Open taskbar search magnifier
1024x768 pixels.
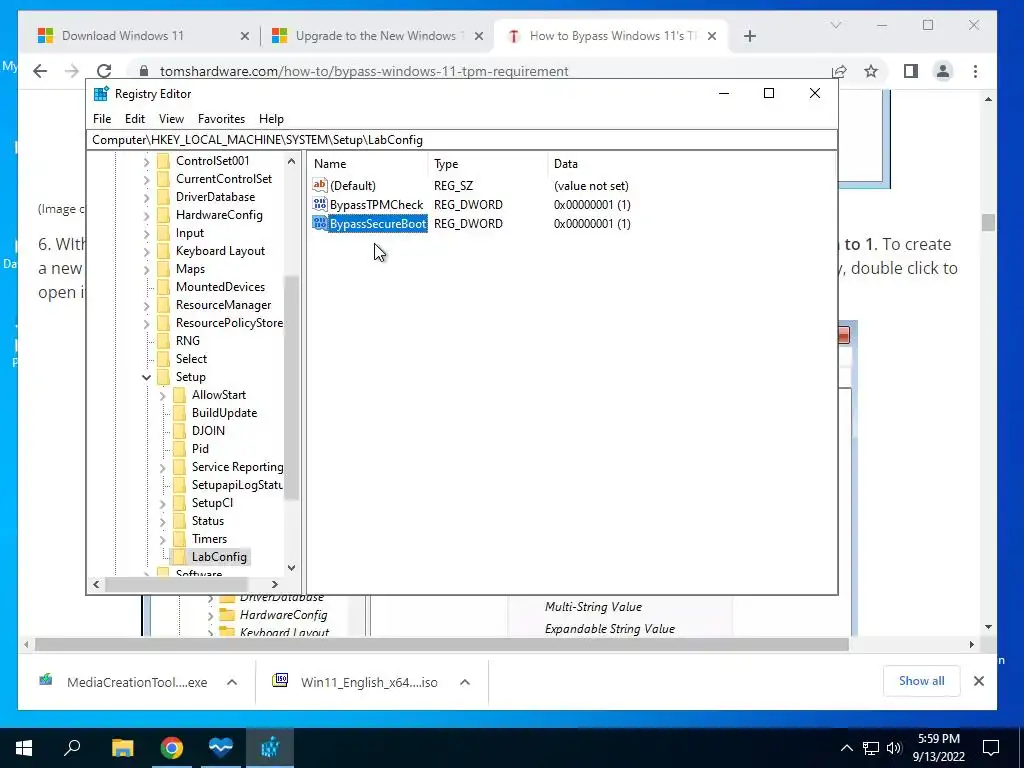pyautogui.click(x=72, y=748)
